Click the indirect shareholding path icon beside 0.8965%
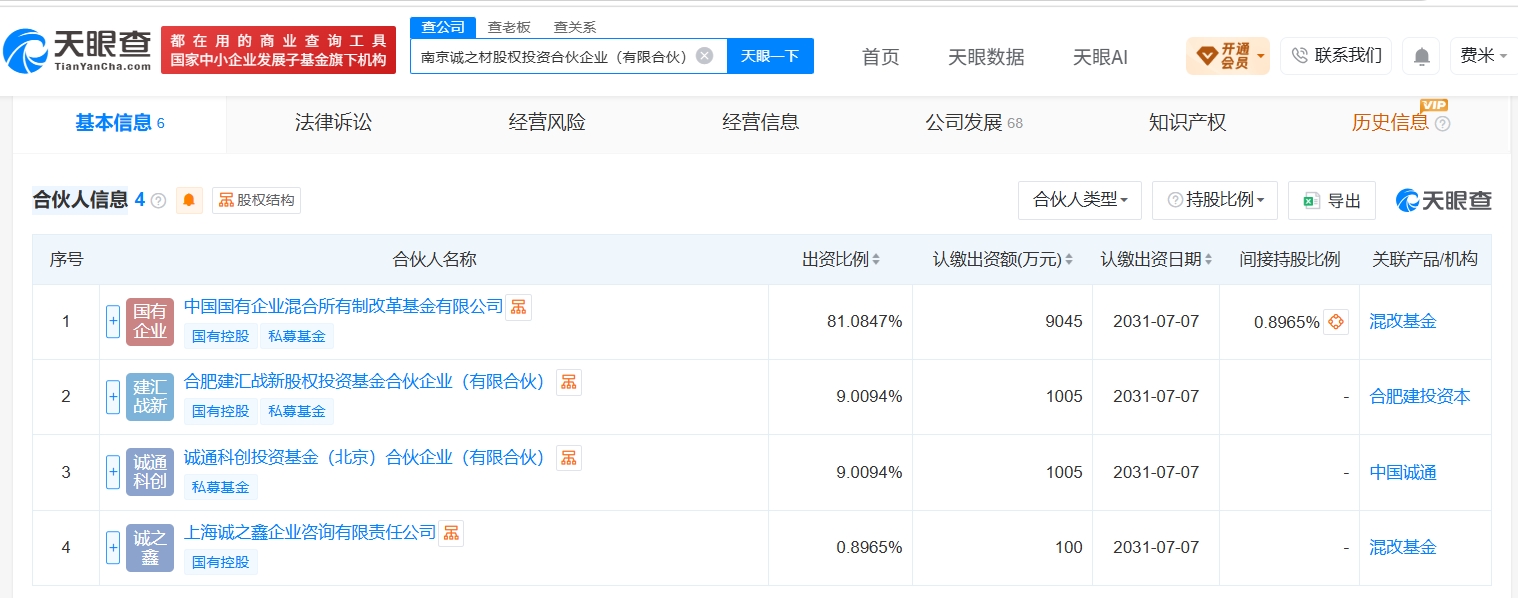 pyautogui.click(x=1336, y=322)
